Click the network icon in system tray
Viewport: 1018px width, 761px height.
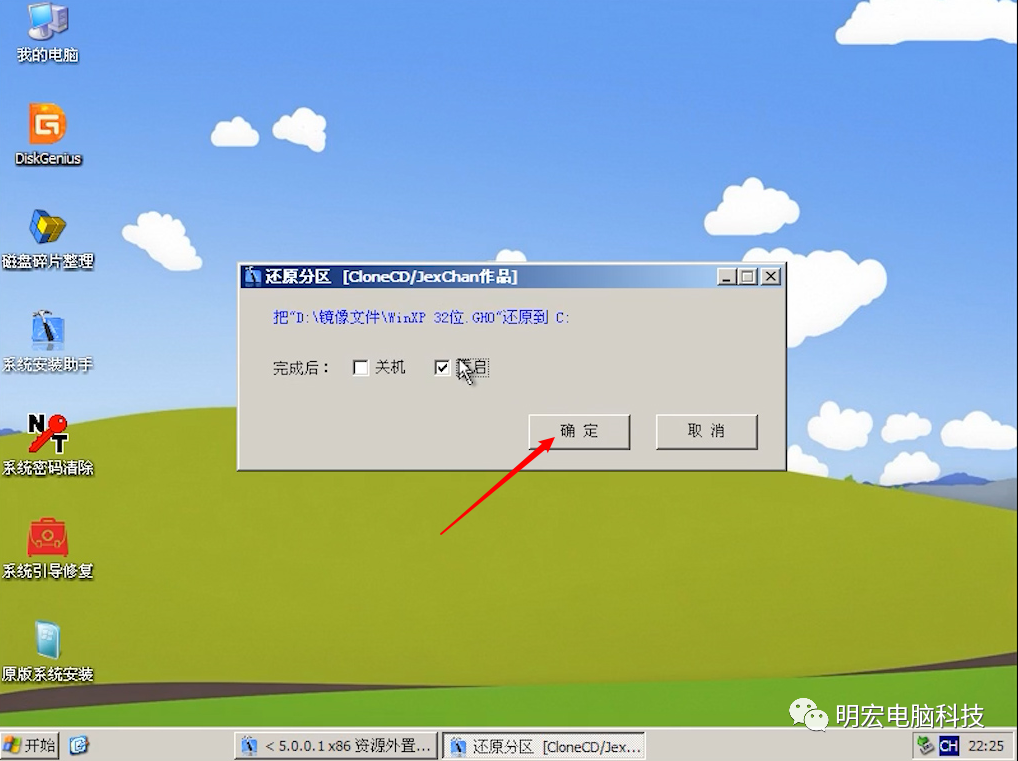[926, 746]
